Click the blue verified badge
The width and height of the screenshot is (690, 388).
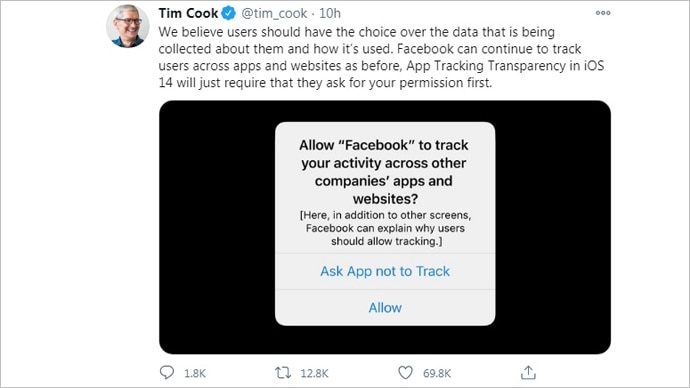tap(228, 13)
